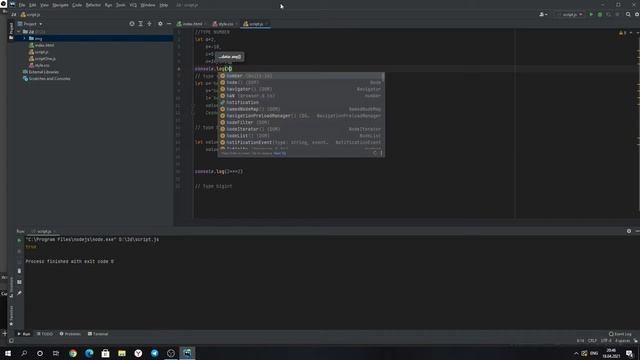The image size is (640, 360).
Task: Open the Tools menu
Action: click(x=120, y=5)
